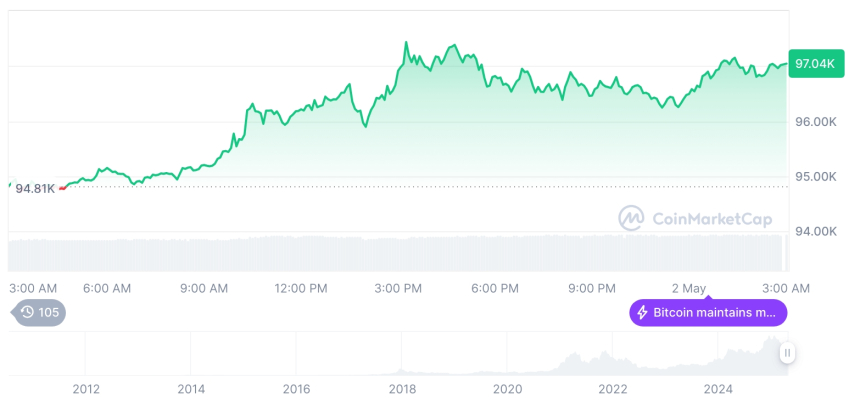The height and width of the screenshot is (401, 860).
Task: Open the "Bitcoin maintains m..." news event
Action: 708,313
